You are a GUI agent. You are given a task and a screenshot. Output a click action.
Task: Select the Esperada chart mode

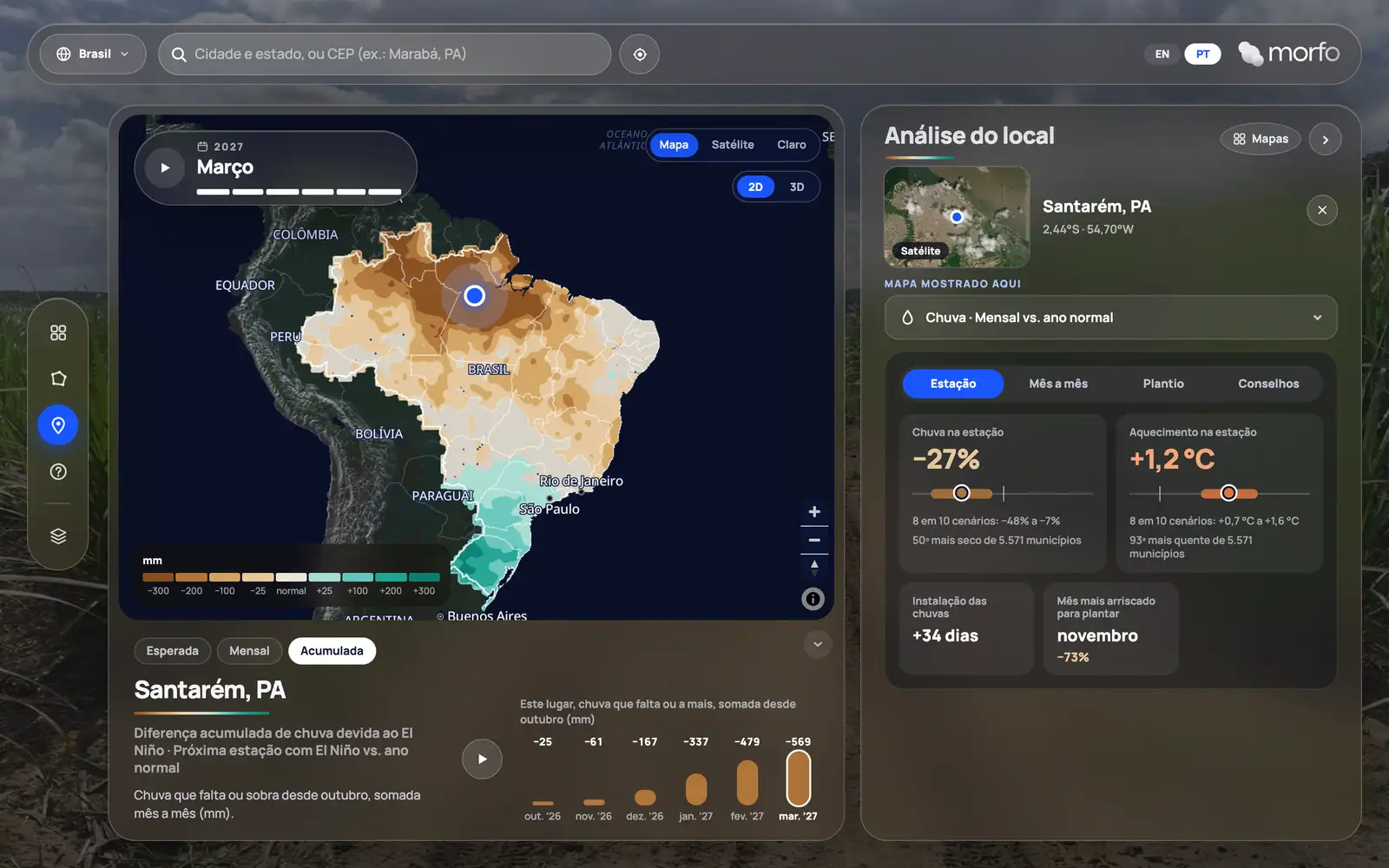coord(173,651)
